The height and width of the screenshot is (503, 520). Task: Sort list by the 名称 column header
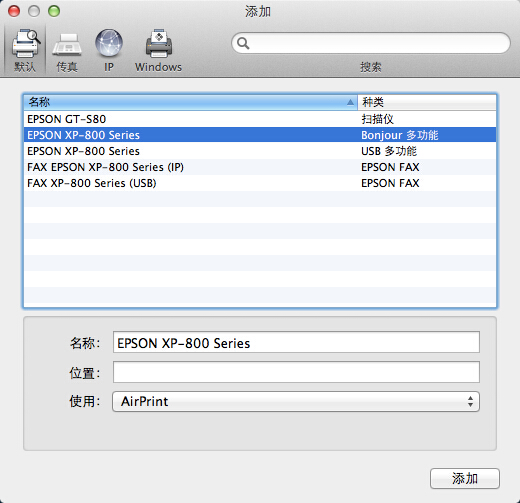pos(190,102)
